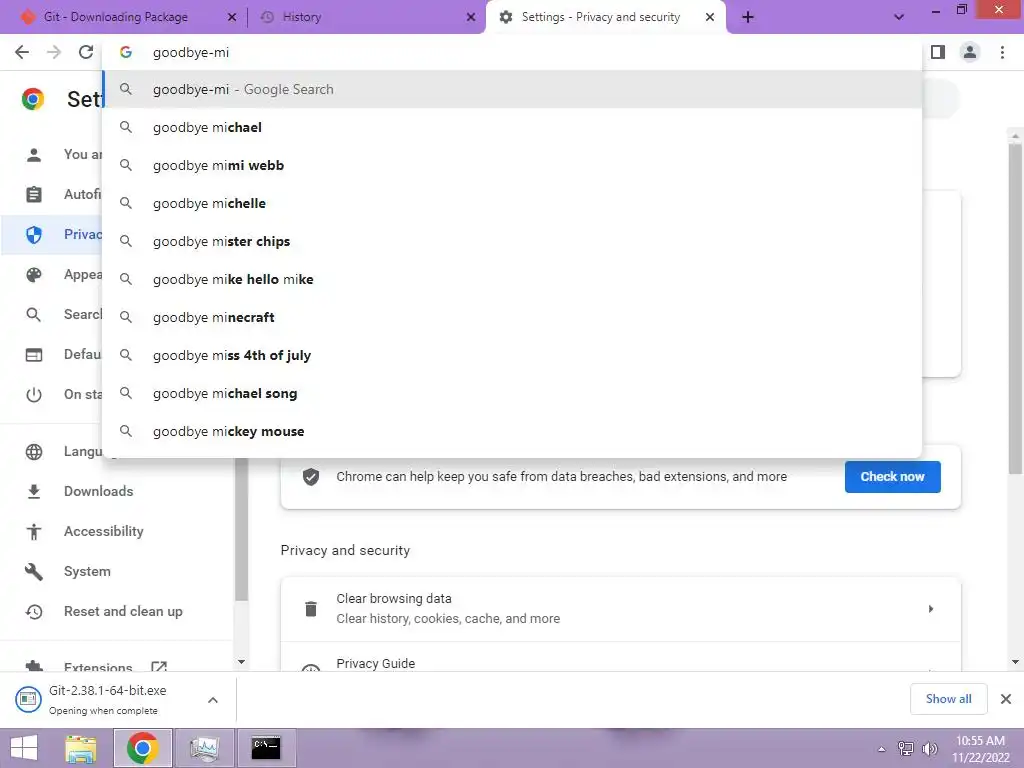This screenshot has width=1024, height=768.
Task: Click the Chrome taskbar icon
Action: [143, 748]
